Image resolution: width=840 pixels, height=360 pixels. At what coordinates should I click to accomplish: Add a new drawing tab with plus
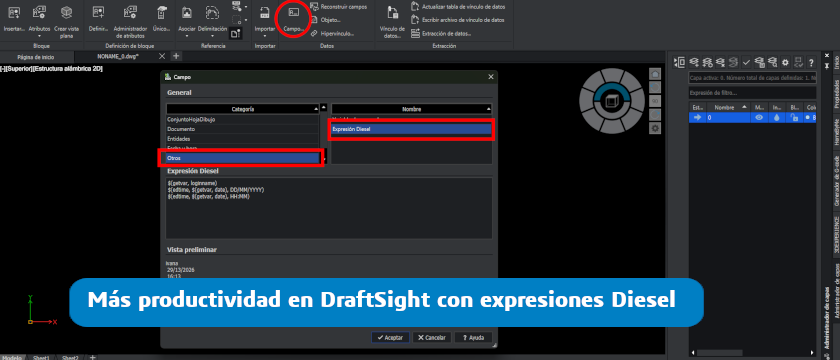tap(176, 56)
